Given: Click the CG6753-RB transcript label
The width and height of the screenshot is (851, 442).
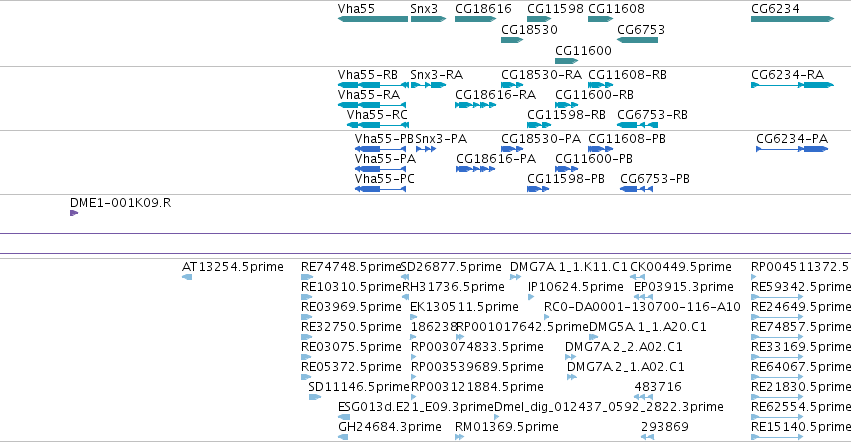Looking at the screenshot, I should pyautogui.click(x=652, y=115).
